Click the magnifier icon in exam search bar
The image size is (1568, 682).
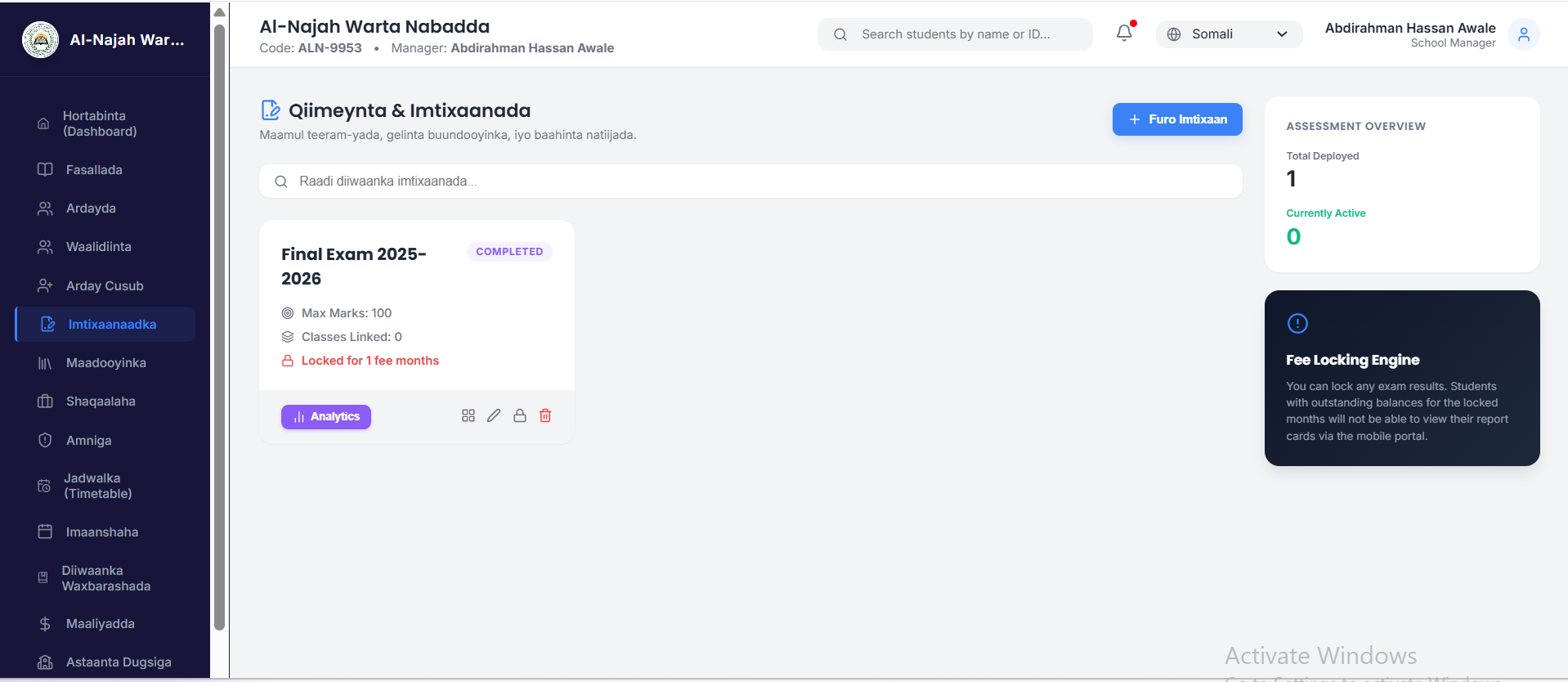[281, 182]
